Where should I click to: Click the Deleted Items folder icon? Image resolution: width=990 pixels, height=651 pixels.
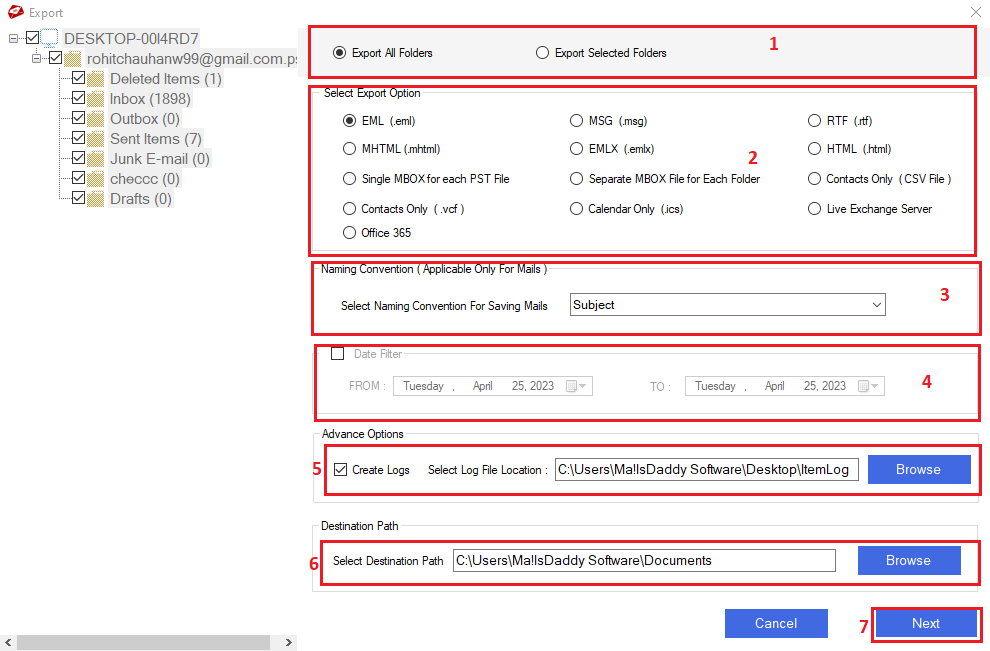click(96, 79)
